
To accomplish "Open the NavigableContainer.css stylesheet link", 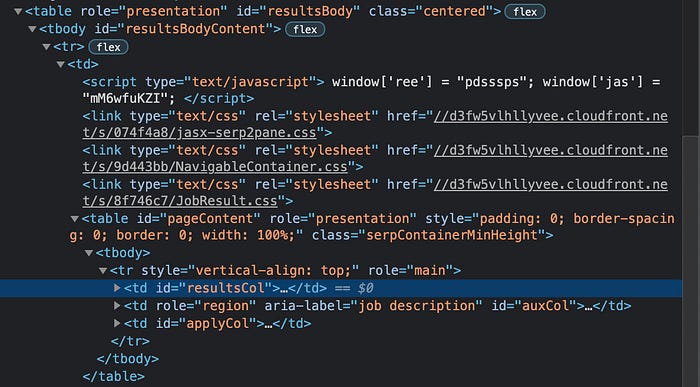I will pyautogui.click(x=375, y=158).
